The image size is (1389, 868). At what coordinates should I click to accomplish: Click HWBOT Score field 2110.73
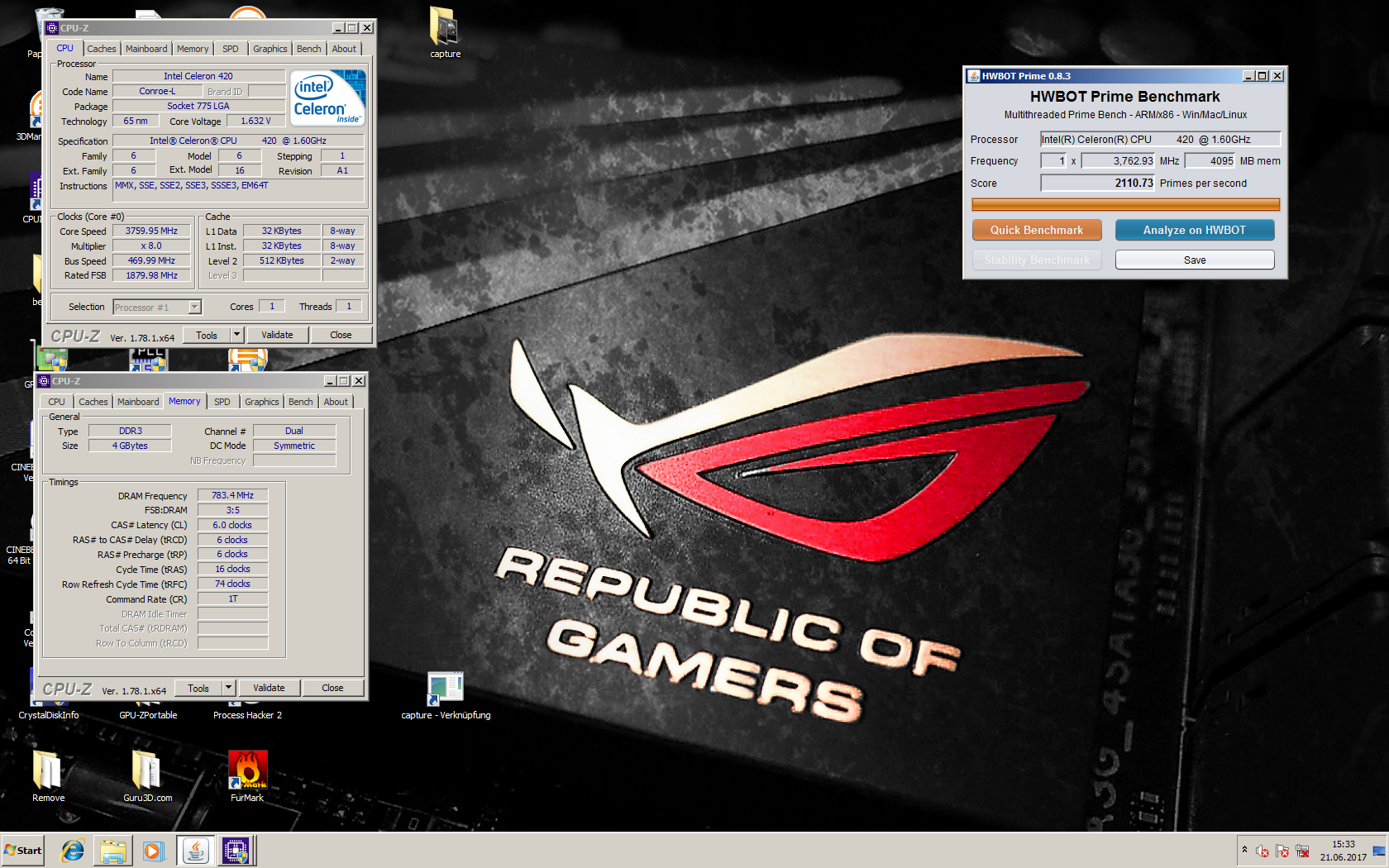pos(1097,183)
